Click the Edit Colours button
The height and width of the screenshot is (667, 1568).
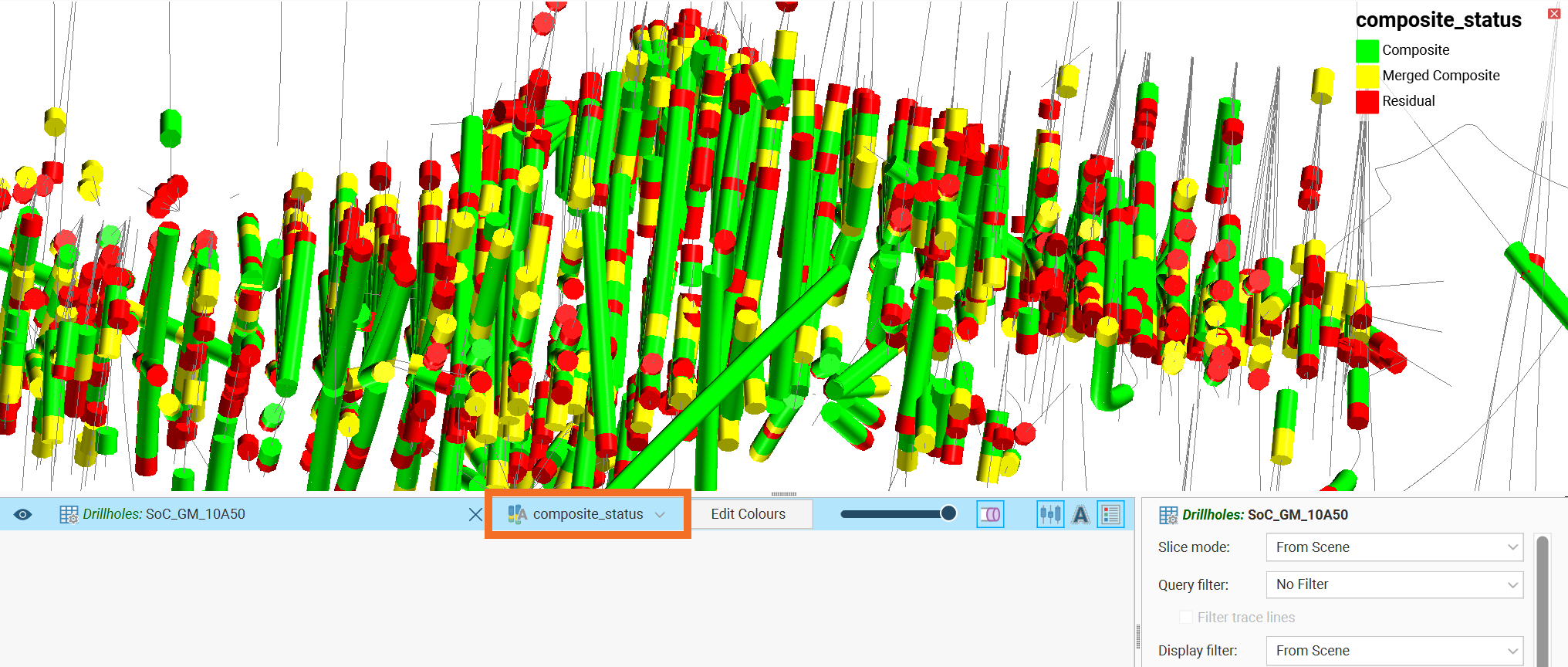coord(749,514)
